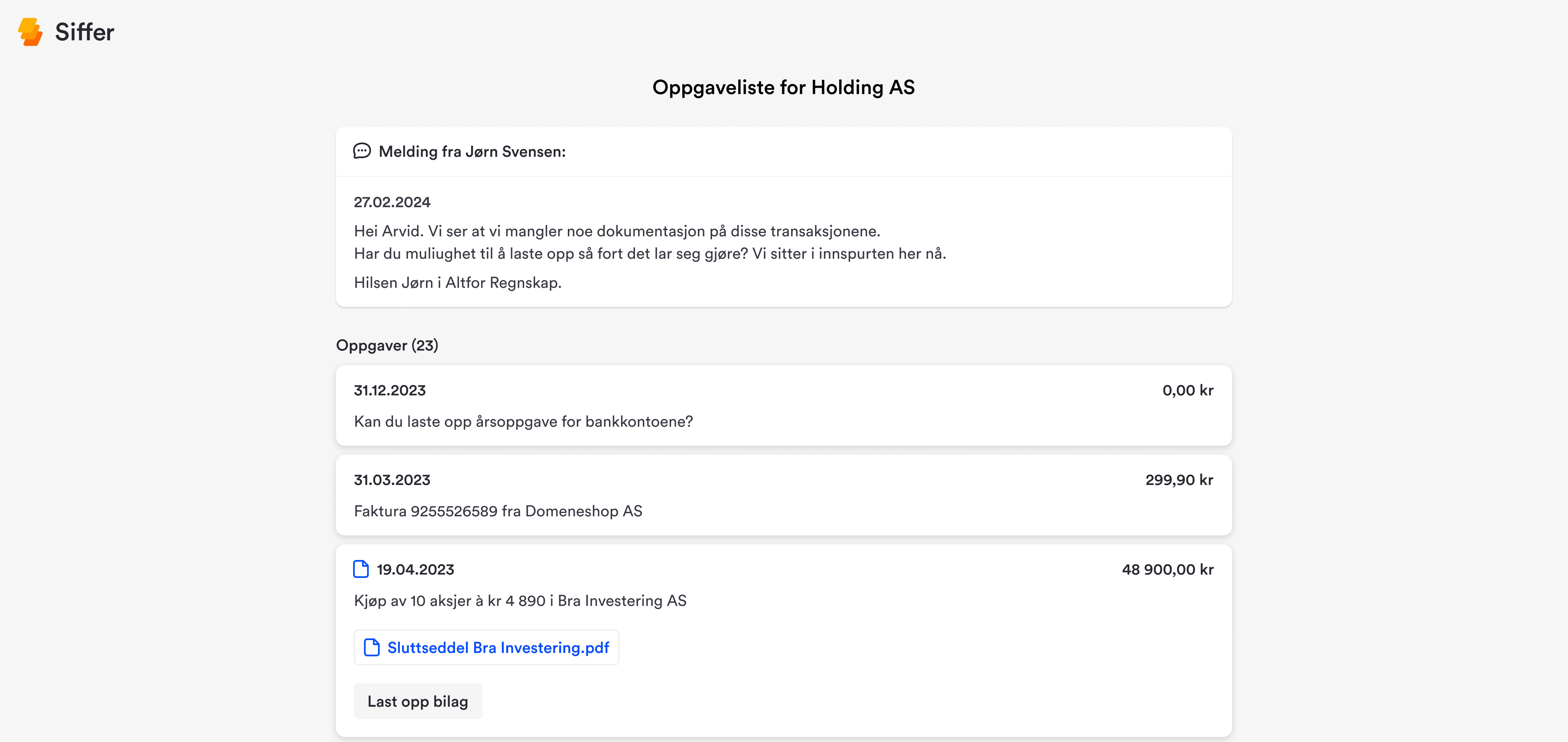
Task: Click the message line starting Hei Arvid
Action: [617, 231]
